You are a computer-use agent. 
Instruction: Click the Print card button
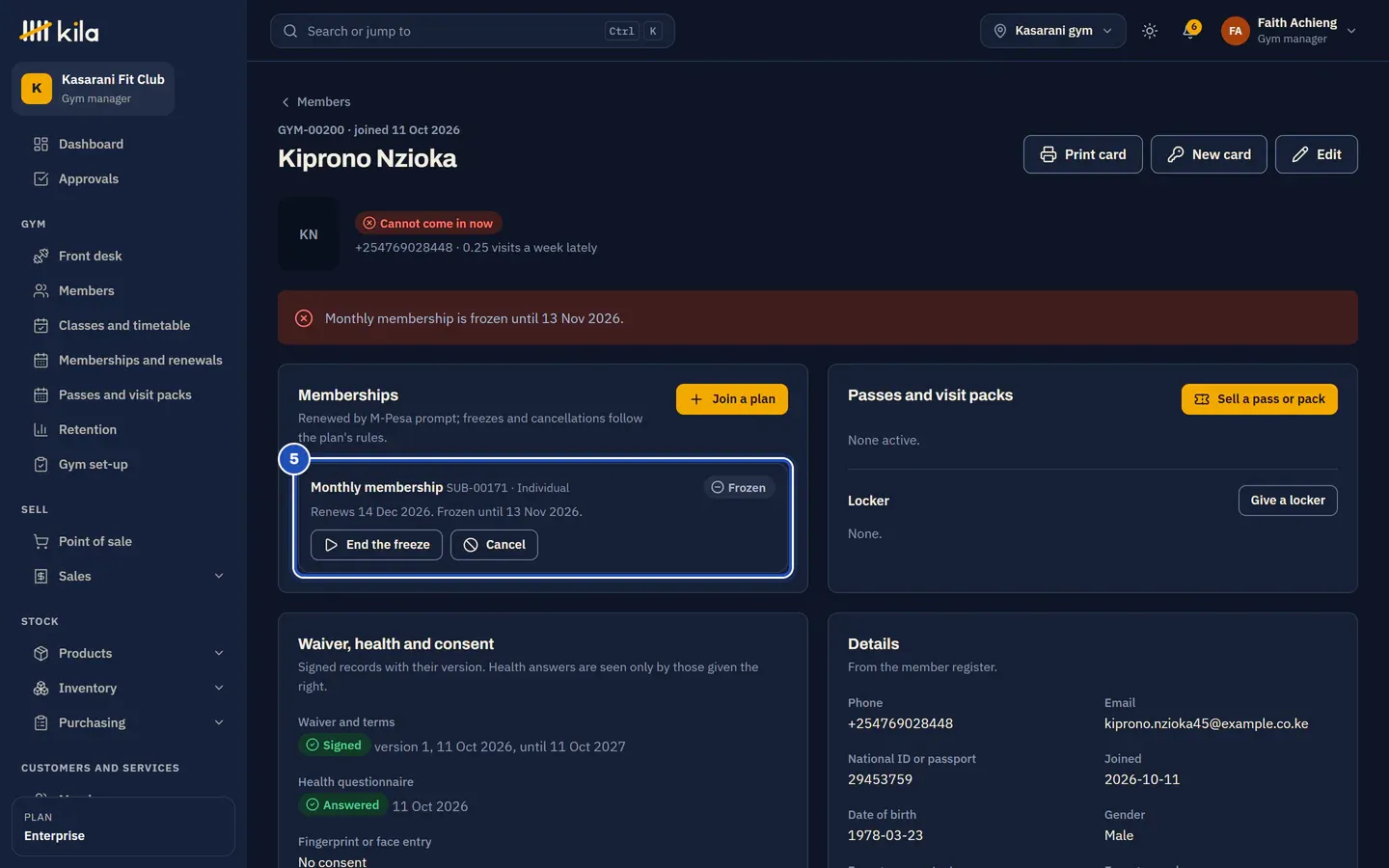[1082, 154]
